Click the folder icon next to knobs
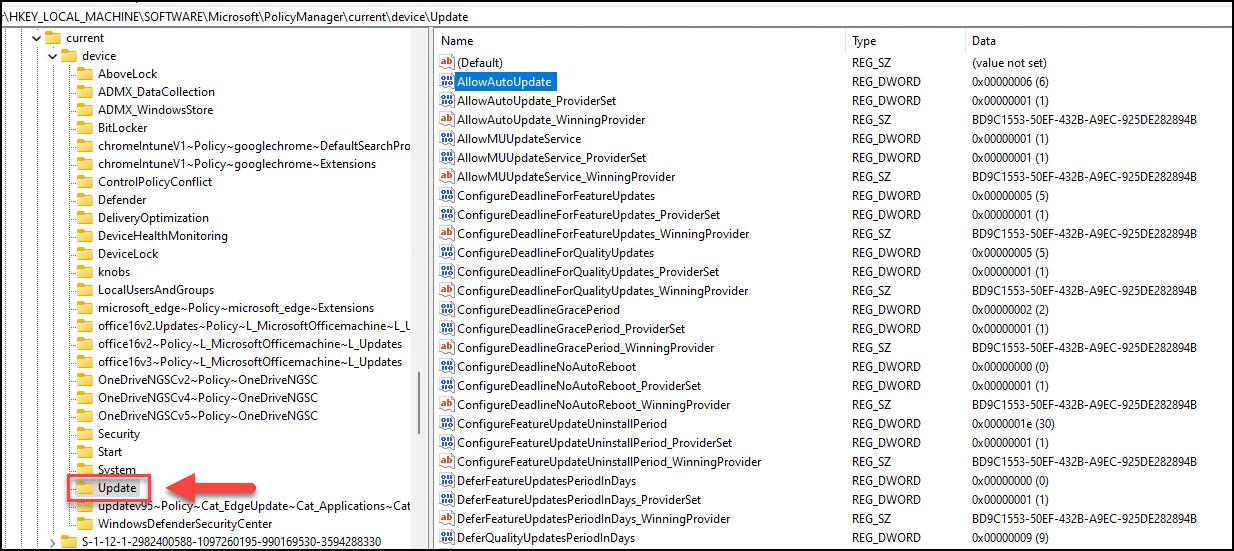The height and width of the screenshot is (551, 1234). (x=85, y=272)
